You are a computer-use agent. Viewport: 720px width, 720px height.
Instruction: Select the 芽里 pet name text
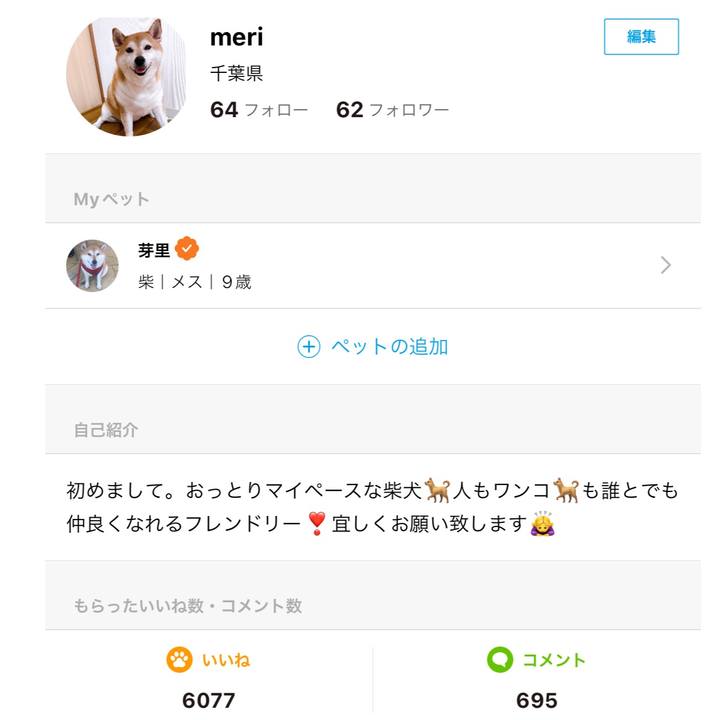(154, 250)
